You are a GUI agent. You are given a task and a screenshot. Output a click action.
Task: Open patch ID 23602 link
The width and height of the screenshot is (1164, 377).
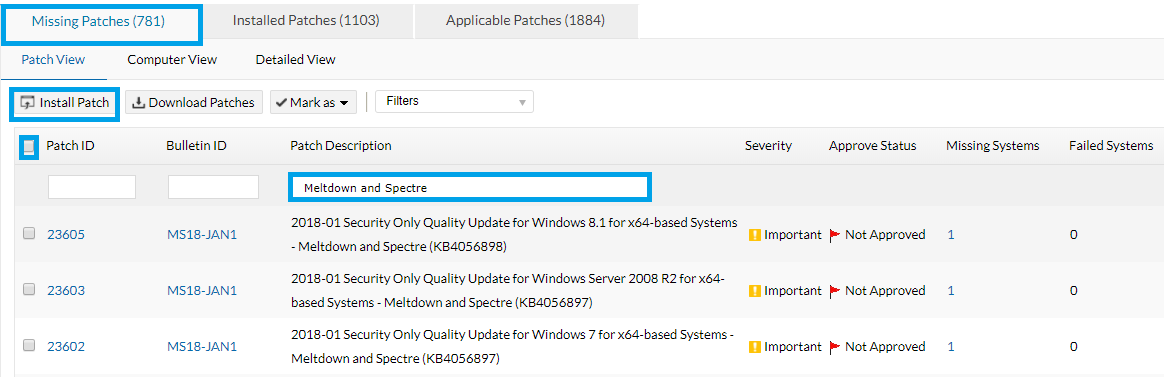coord(66,347)
